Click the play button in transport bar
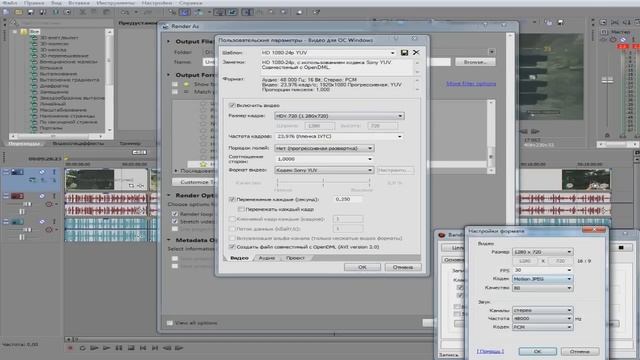This screenshot has width=640, height=360. (x=106, y=348)
